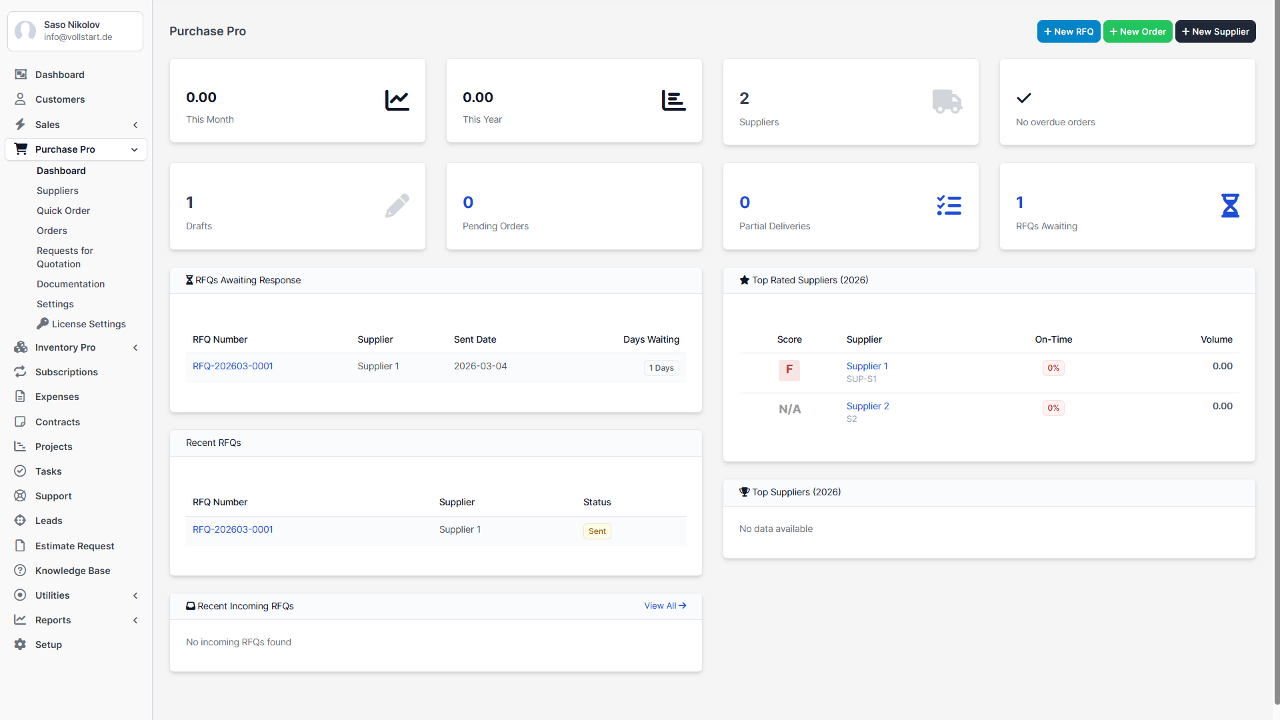Click the Suppliers truck icon
The image size is (1280, 720).
coord(948,101)
